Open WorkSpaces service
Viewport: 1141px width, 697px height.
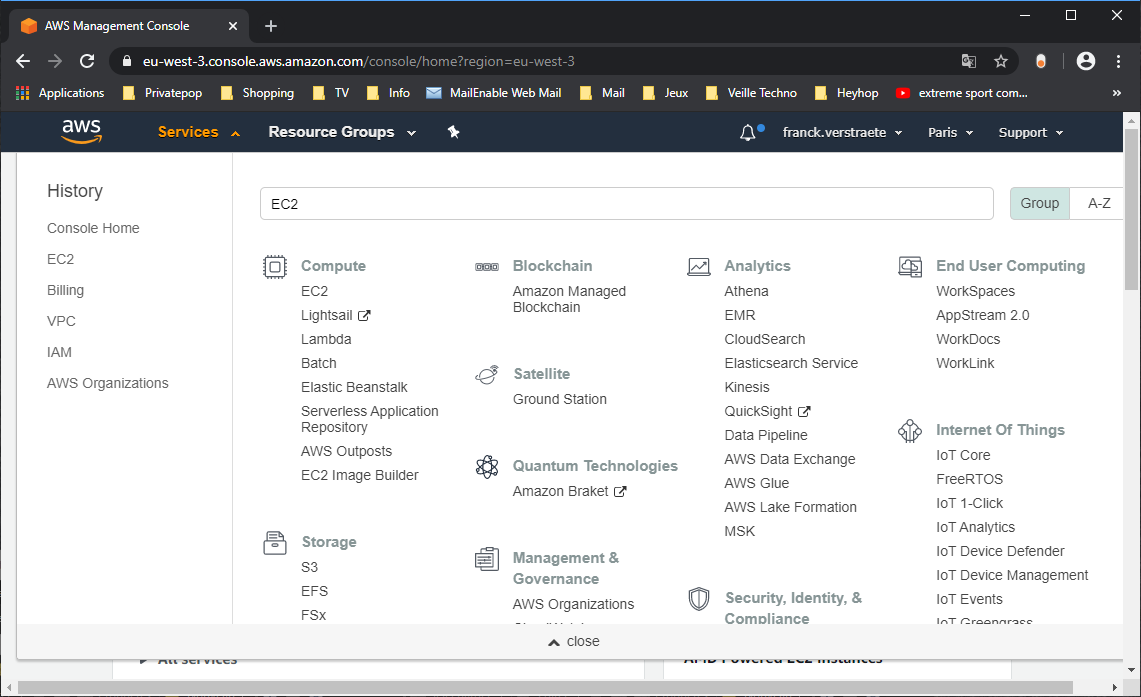[975, 291]
